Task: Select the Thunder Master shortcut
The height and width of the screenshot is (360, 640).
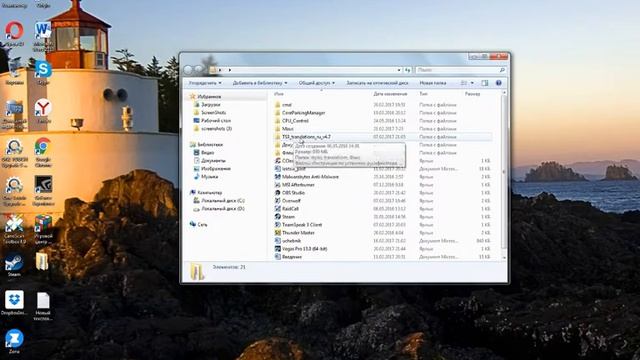Action: pos(298,233)
